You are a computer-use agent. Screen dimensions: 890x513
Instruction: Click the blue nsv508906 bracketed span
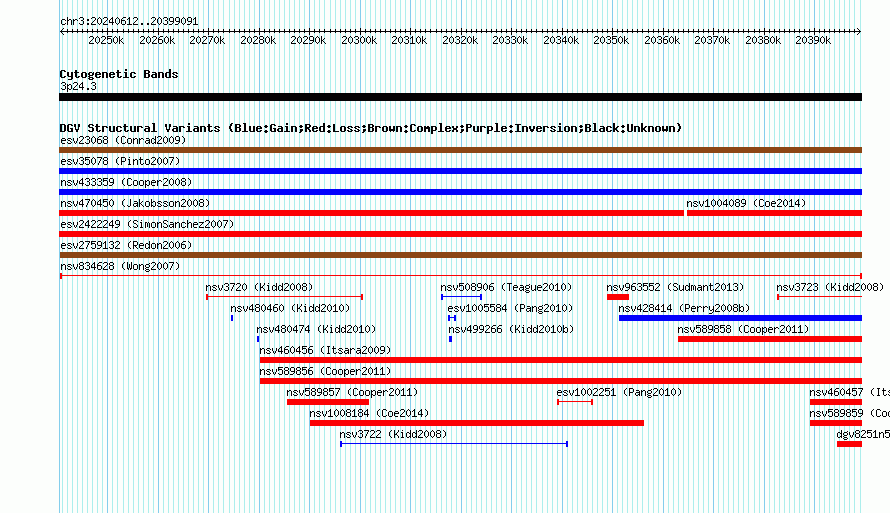click(461, 297)
